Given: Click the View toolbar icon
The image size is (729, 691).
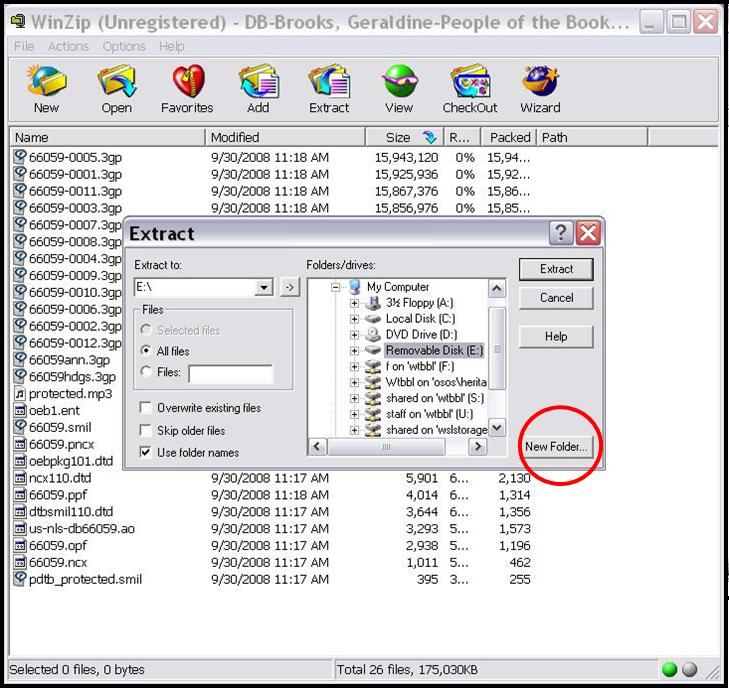Looking at the screenshot, I should 399,81.
